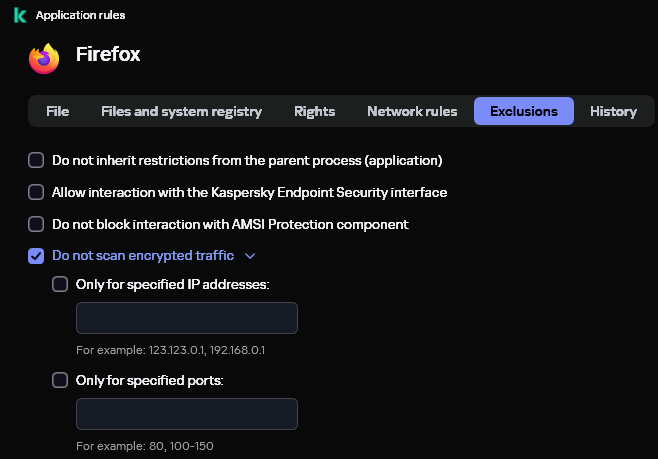Focus the specified ports input field
The height and width of the screenshot is (459, 658).
point(187,414)
